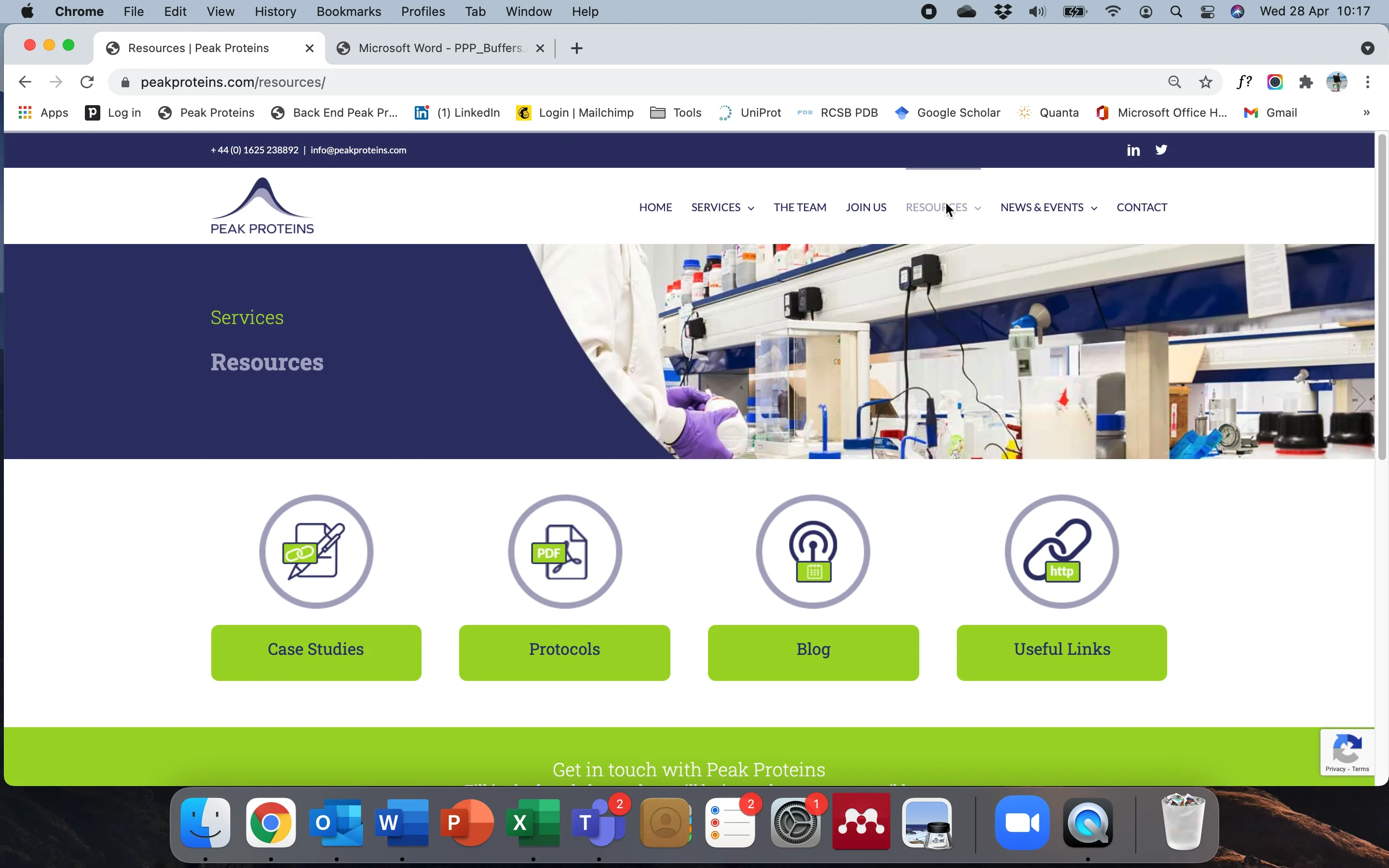This screenshot has width=1389, height=868.
Task: Reload the page with the refresh icon
Action: (x=87, y=82)
